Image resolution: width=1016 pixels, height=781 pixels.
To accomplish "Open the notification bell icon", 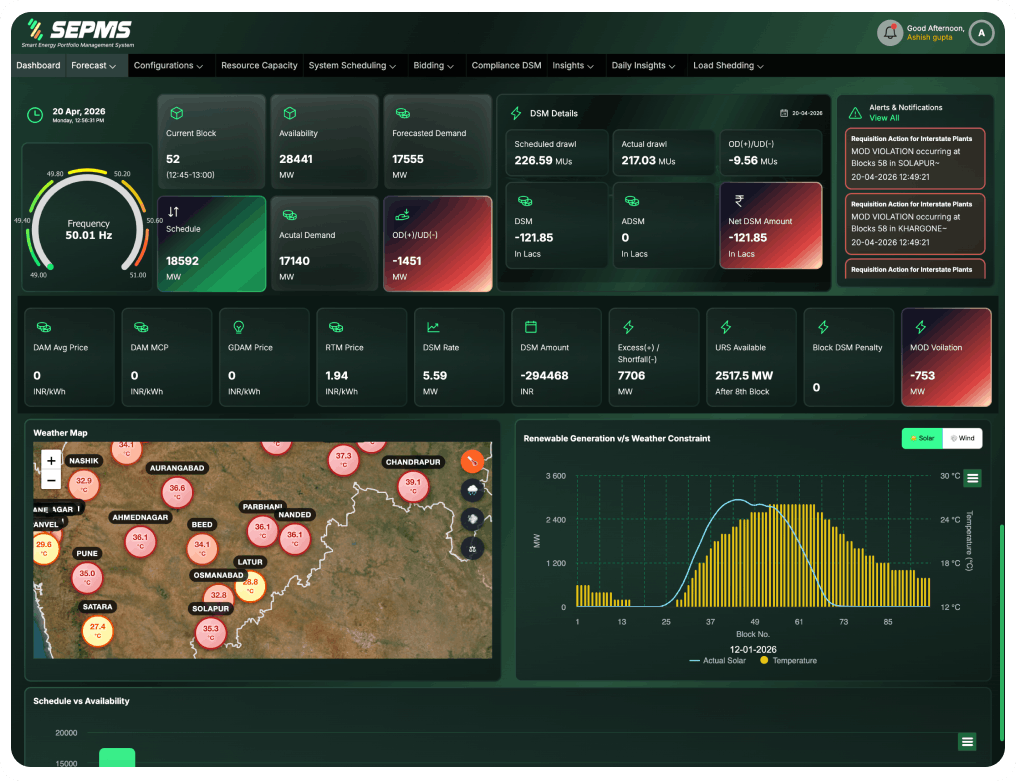I will [x=890, y=32].
